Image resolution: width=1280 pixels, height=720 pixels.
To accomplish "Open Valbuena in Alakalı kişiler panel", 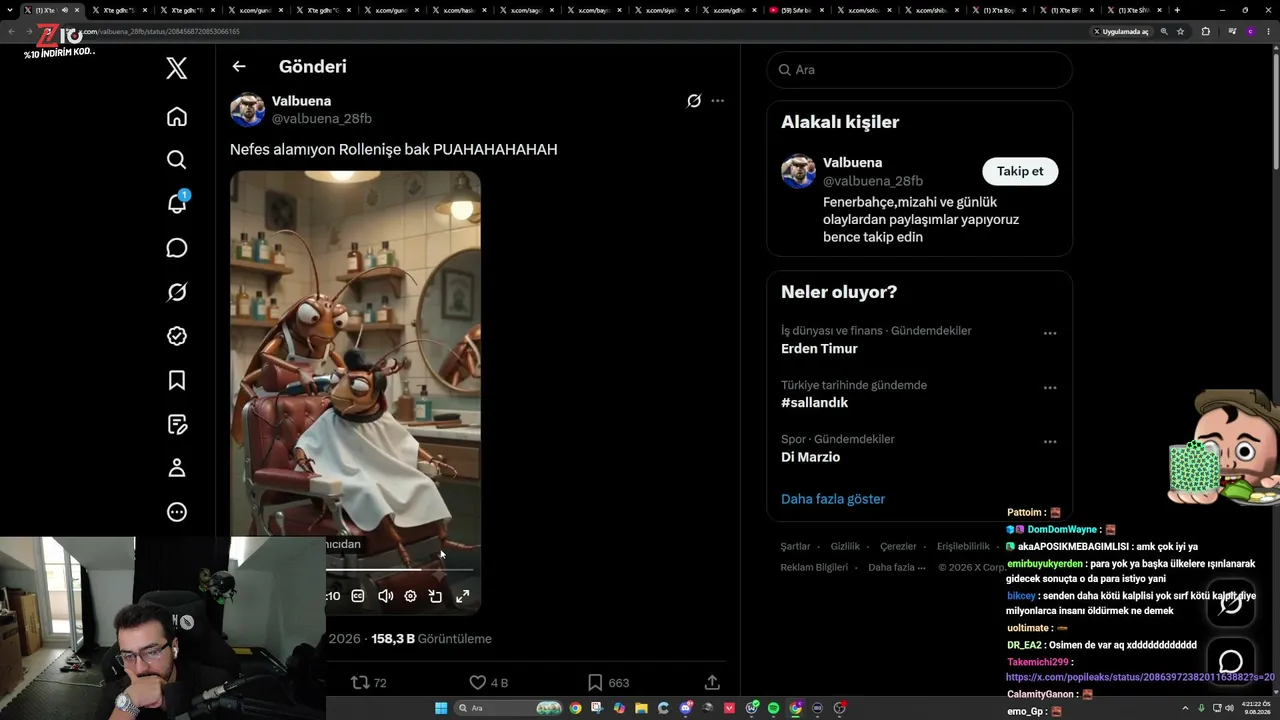I will tap(852, 162).
